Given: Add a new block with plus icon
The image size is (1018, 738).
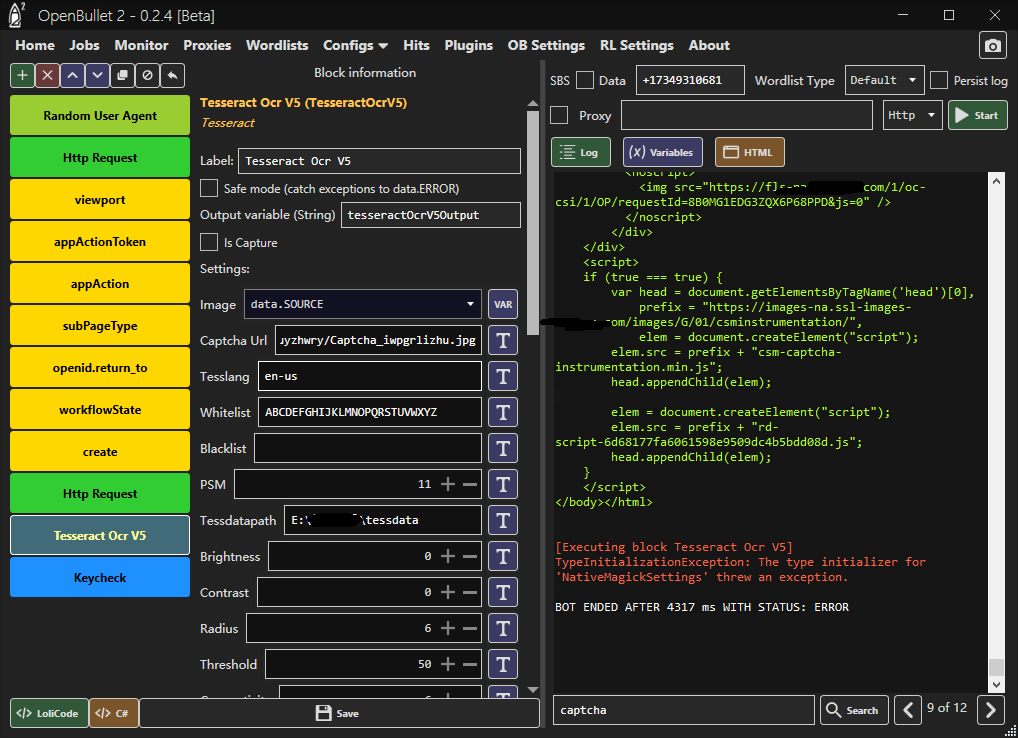Looking at the screenshot, I should (22, 75).
